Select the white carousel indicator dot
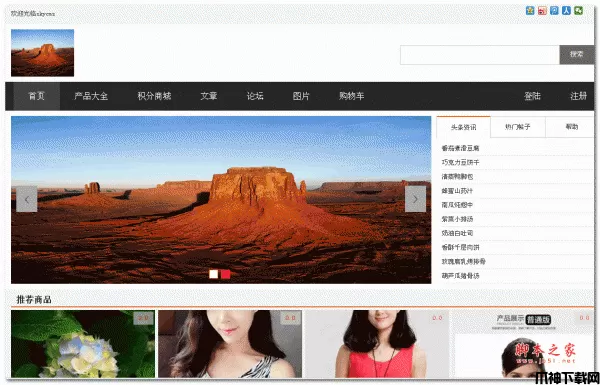The image size is (600, 385). tap(214, 274)
